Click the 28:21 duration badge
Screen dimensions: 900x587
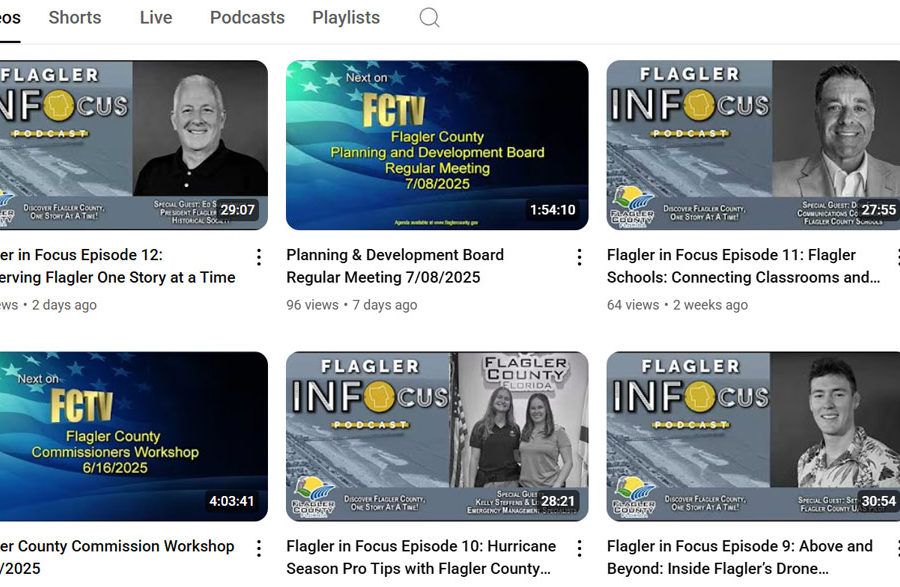558,502
